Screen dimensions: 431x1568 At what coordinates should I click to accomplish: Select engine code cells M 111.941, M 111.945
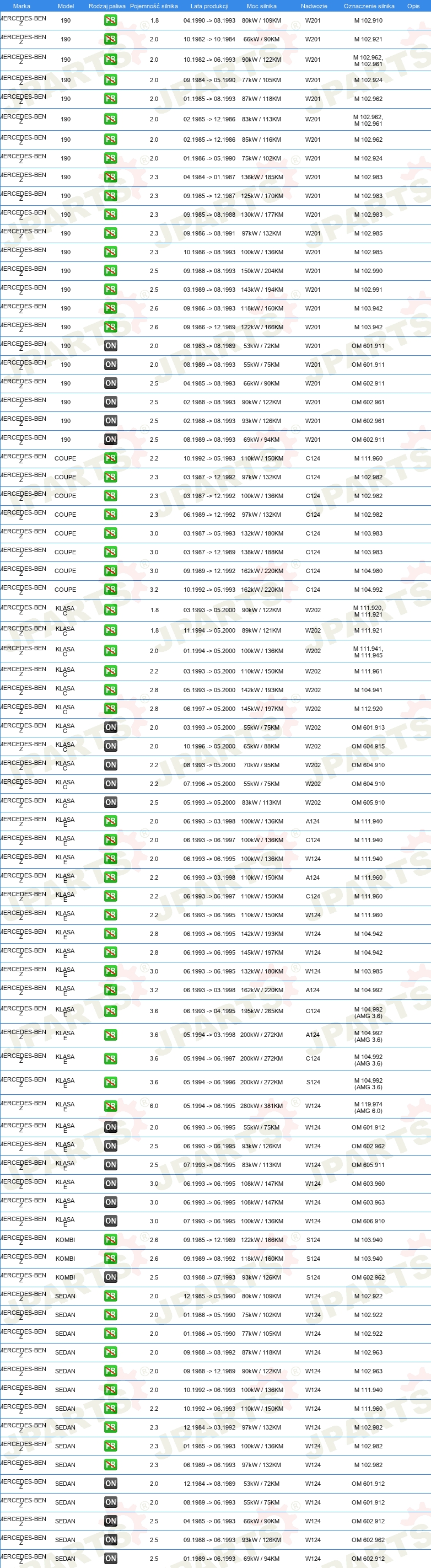368,652
